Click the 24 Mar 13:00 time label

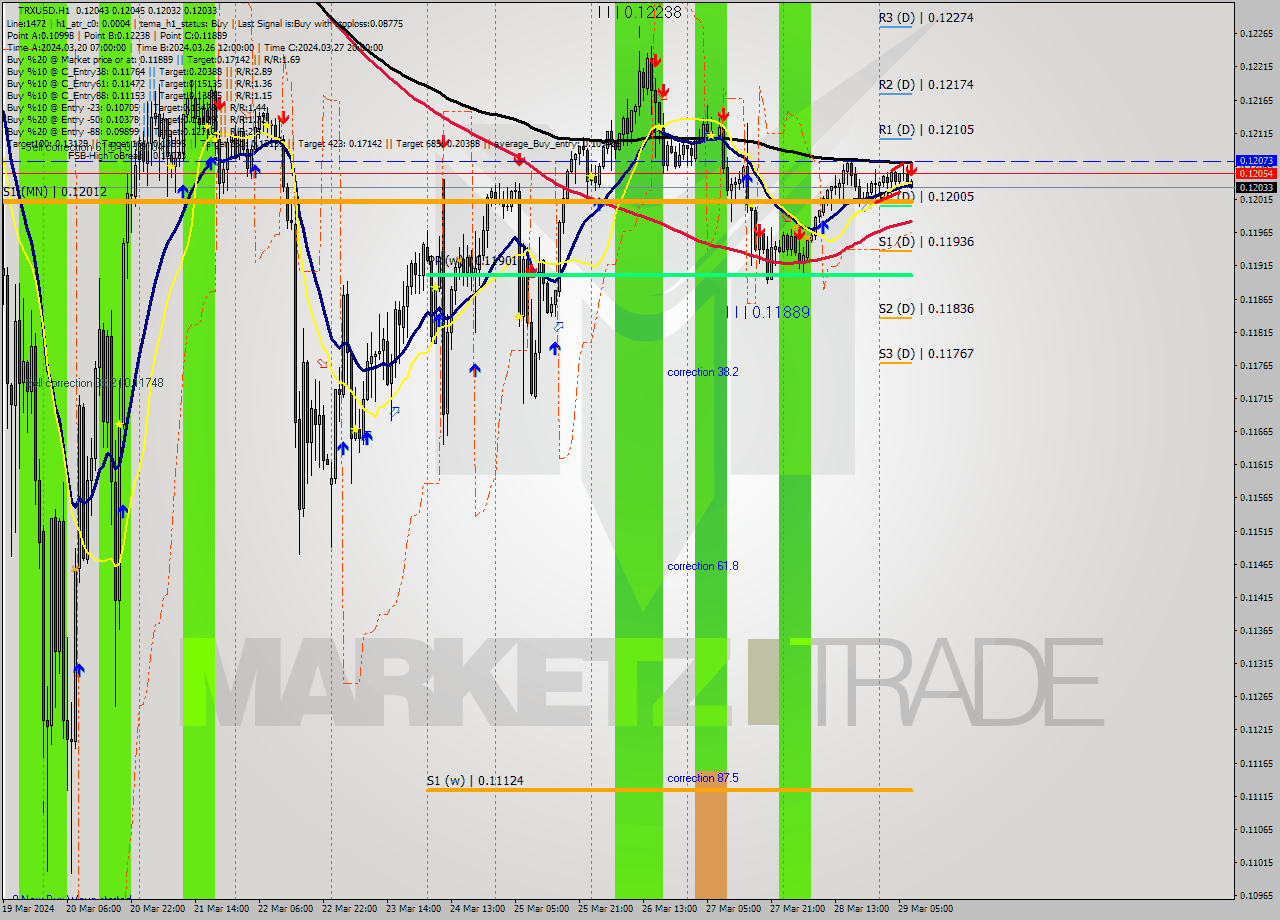[477, 909]
